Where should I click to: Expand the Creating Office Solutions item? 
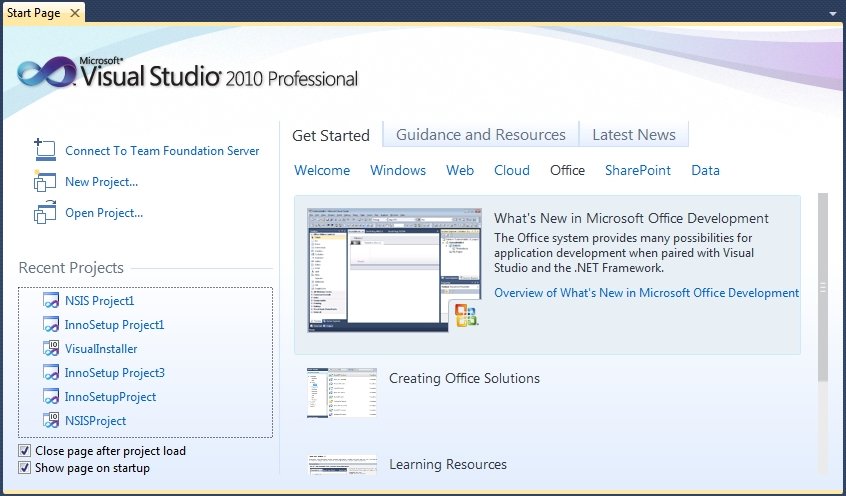(465, 378)
